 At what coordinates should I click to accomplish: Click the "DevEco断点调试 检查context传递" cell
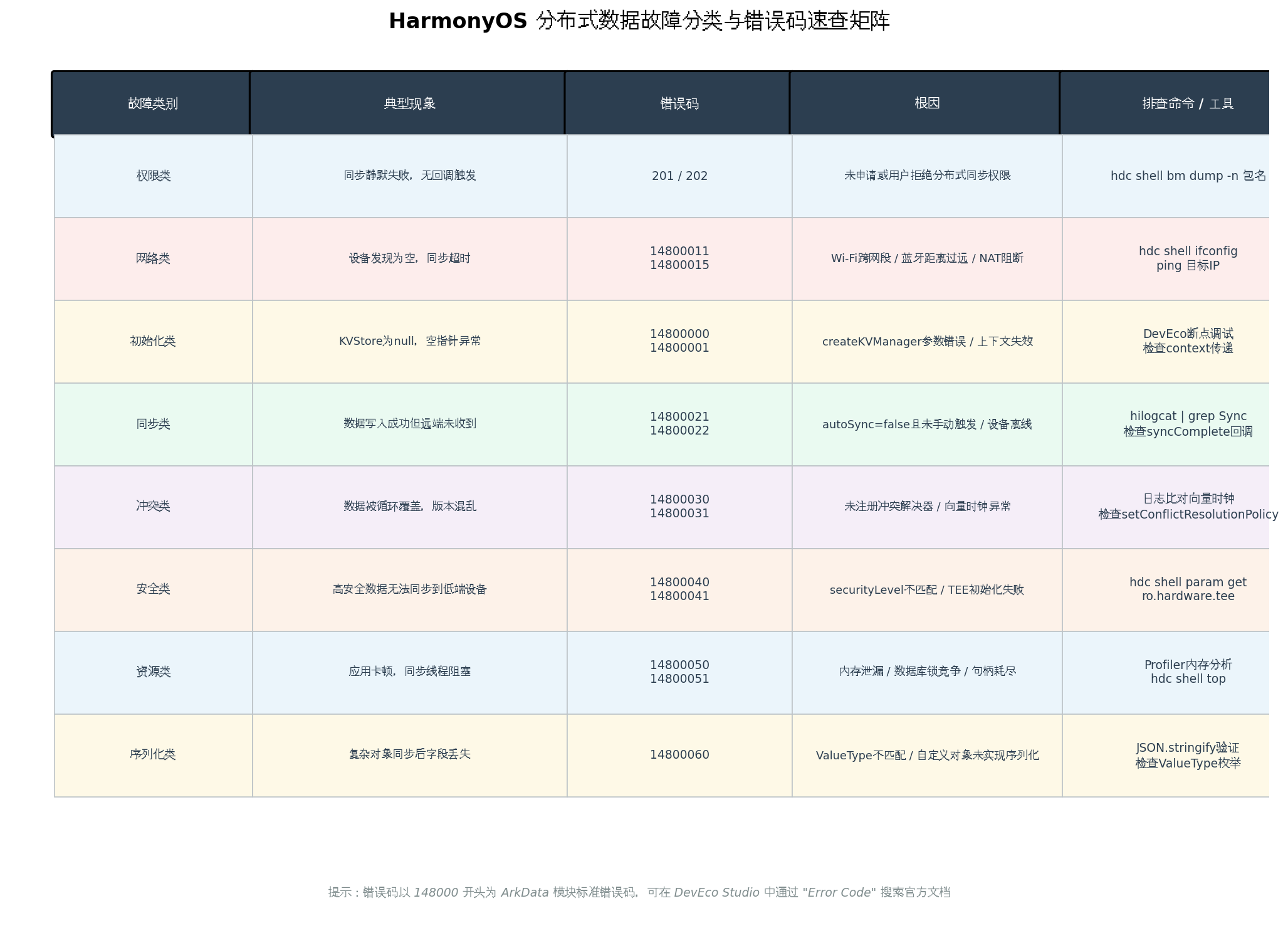pyautogui.click(x=1166, y=342)
